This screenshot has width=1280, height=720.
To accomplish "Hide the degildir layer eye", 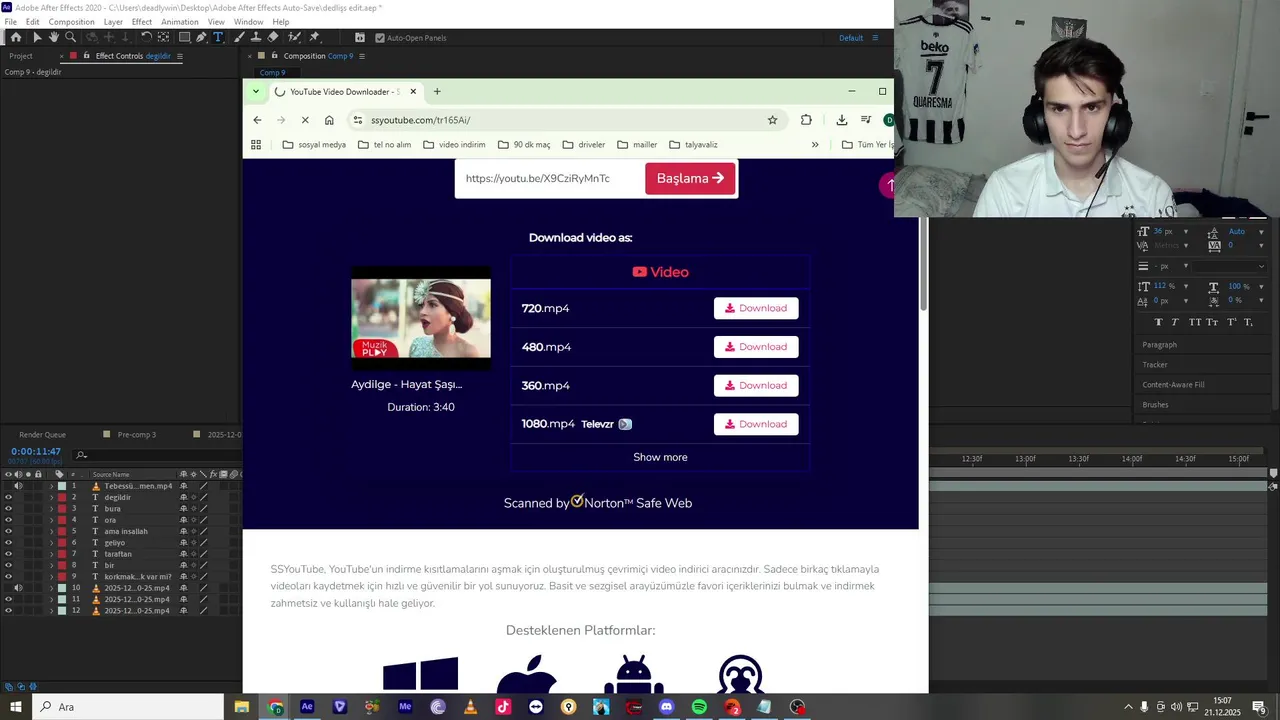I will click(x=8, y=497).
